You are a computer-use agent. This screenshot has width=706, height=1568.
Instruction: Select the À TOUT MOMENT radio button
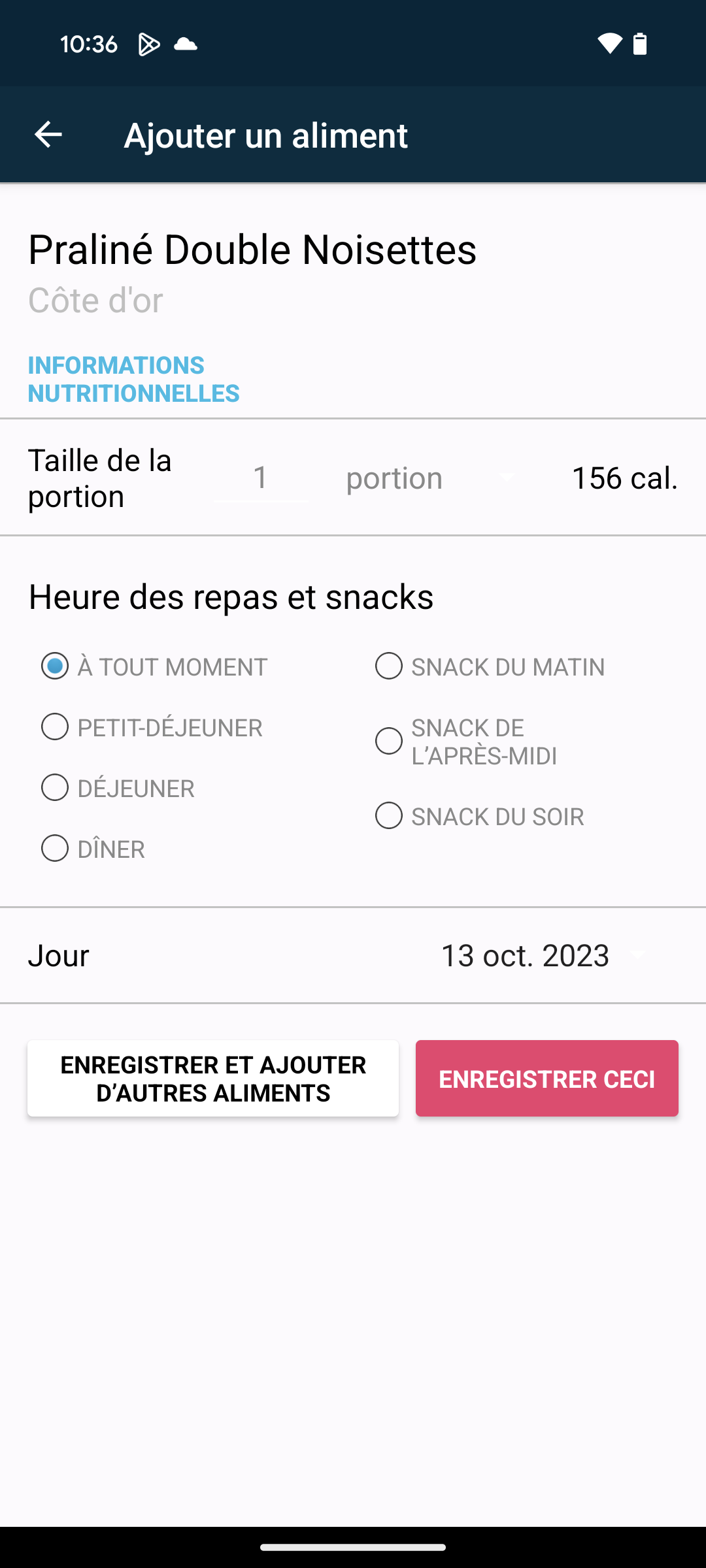(55, 666)
